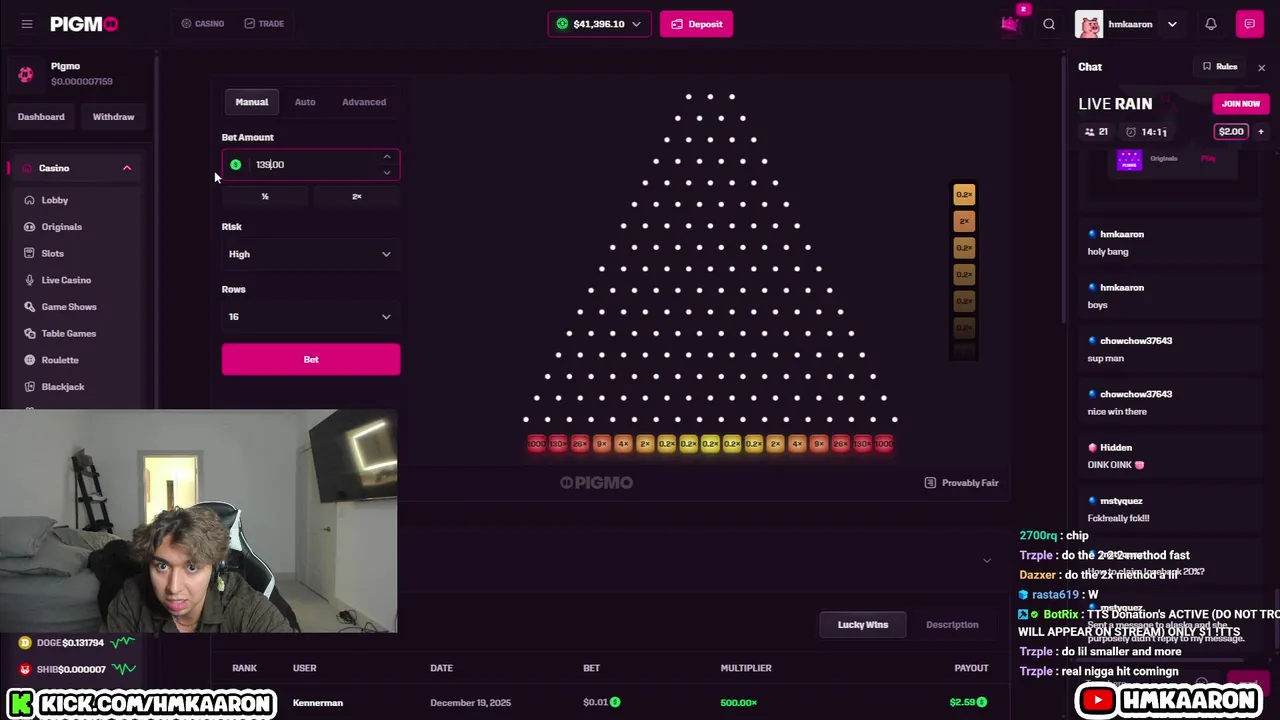This screenshot has width=1280, height=720.
Task: Click the green currency icon in bet field
Action: tap(236, 165)
